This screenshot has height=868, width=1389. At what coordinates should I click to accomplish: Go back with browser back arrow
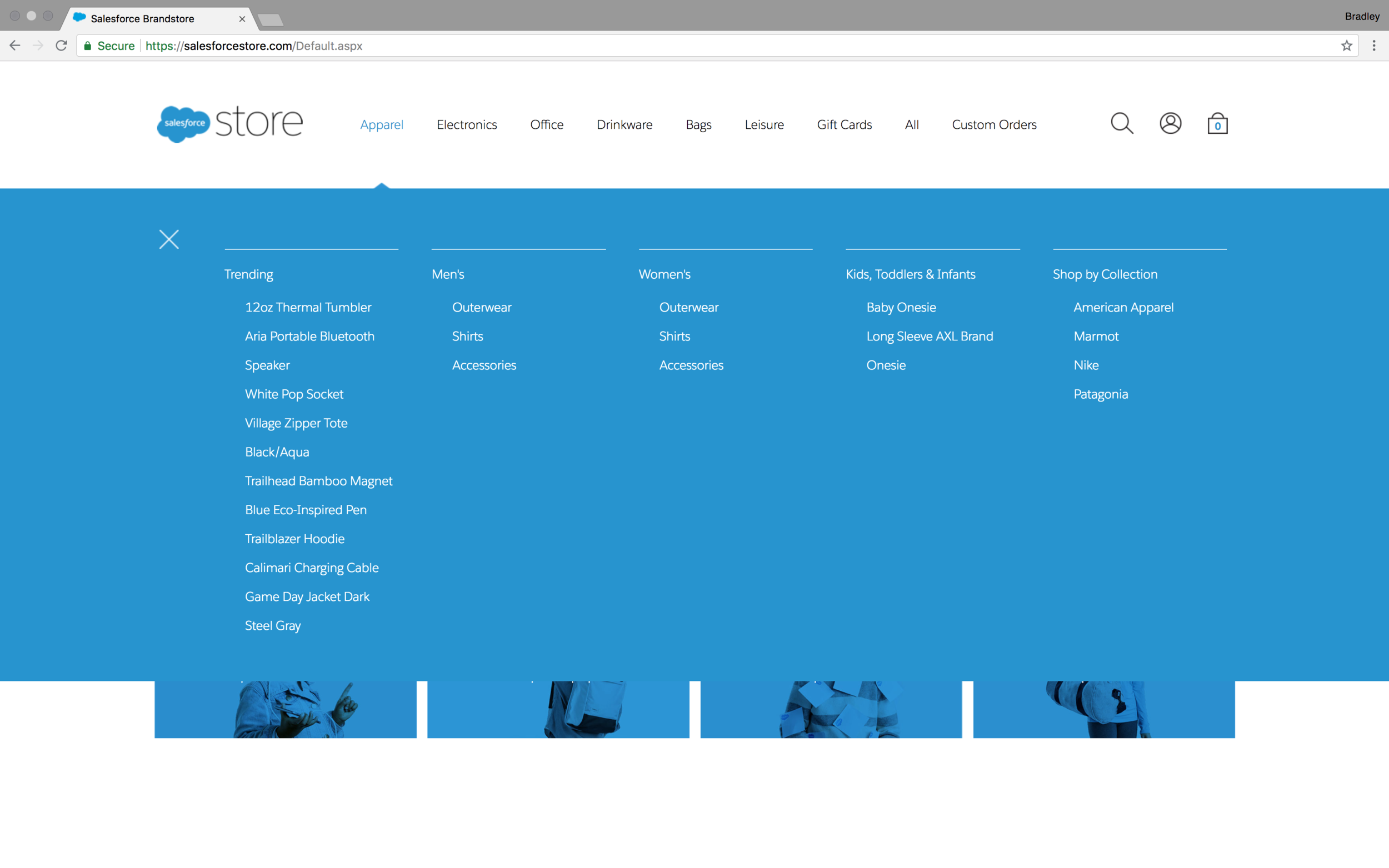tap(15, 46)
